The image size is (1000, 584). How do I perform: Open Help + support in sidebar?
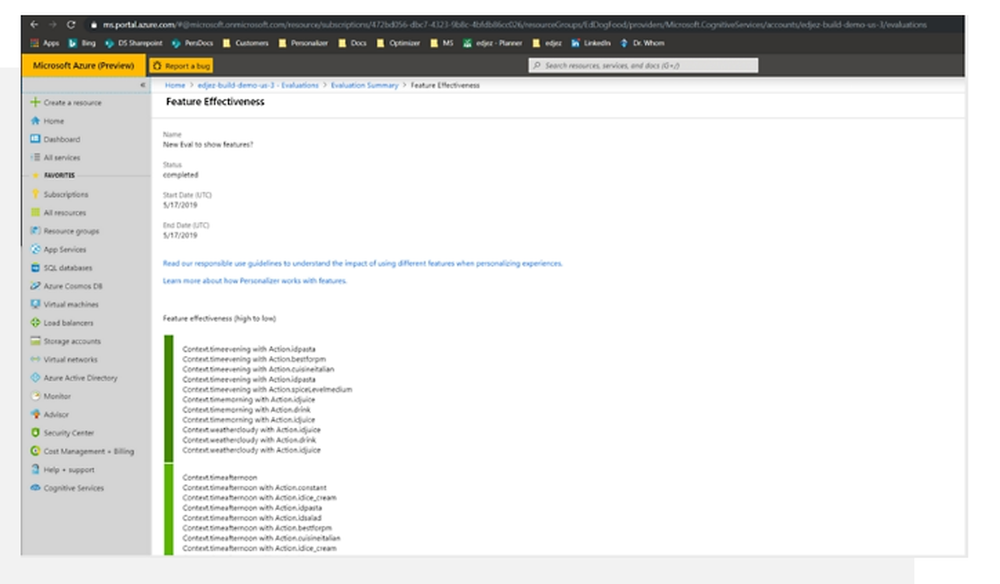pyautogui.click(x=62, y=470)
